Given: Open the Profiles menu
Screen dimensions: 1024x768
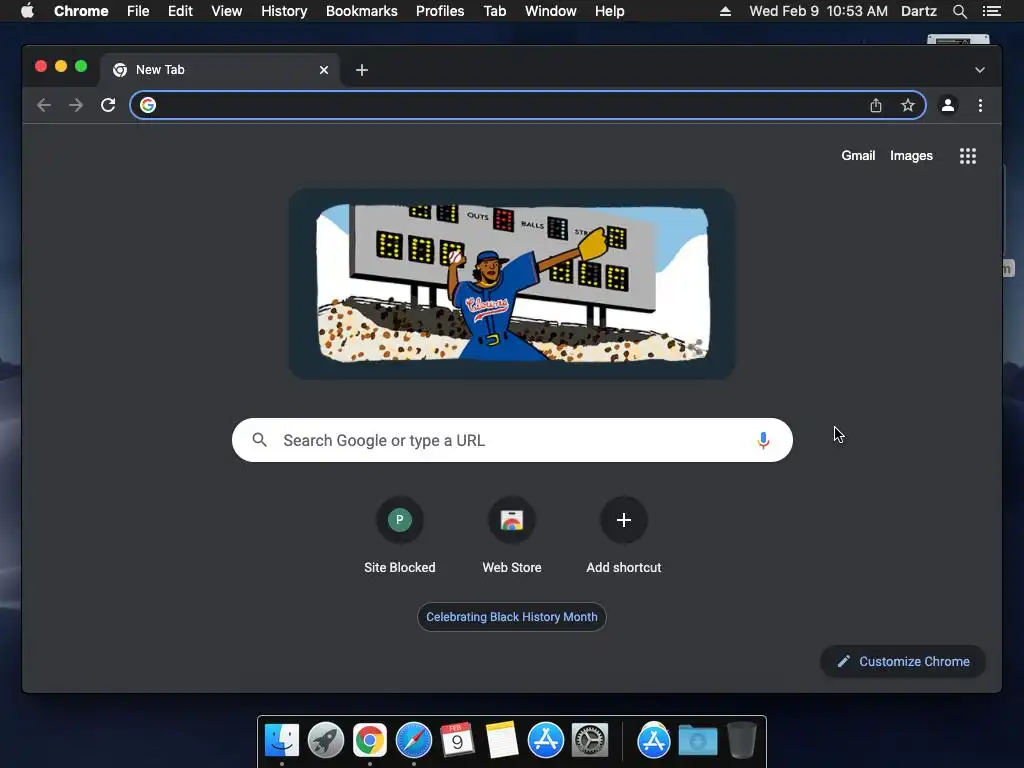Looking at the screenshot, I should pos(440,11).
